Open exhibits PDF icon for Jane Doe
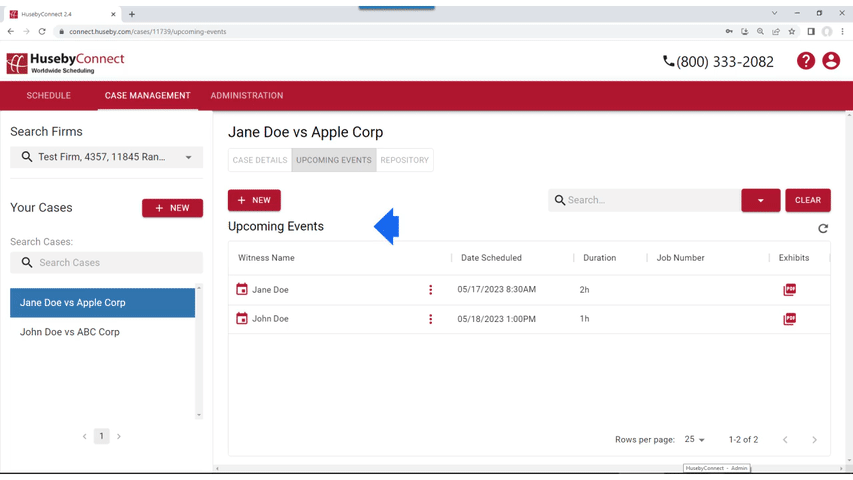This screenshot has height=480, width=853. click(x=789, y=290)
